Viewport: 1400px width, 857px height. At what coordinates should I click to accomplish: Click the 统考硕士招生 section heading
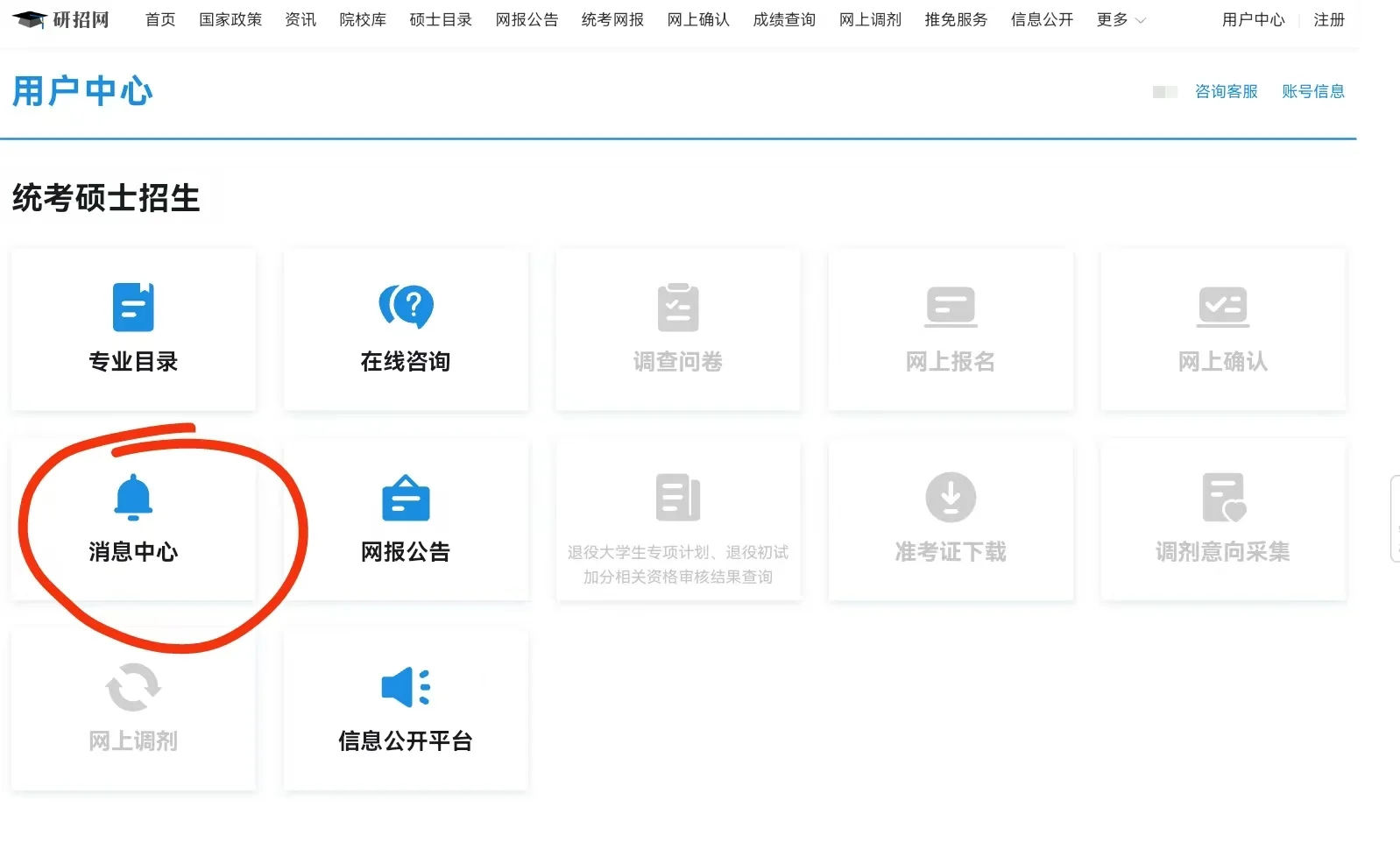[106, 198]
